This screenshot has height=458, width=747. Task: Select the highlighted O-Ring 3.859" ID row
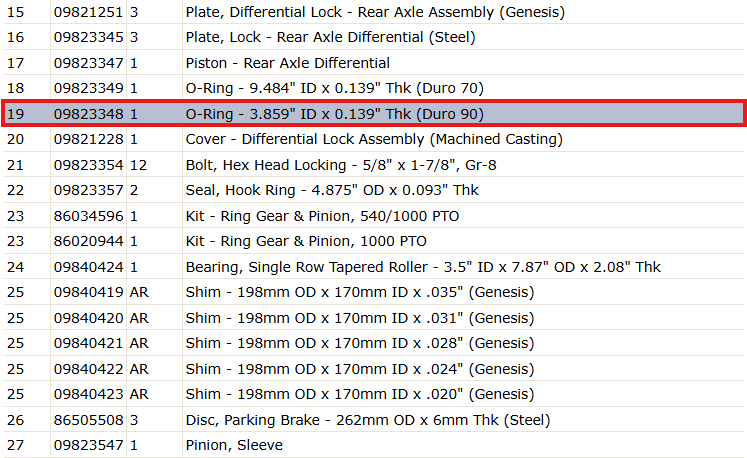[x=374, y=113]
